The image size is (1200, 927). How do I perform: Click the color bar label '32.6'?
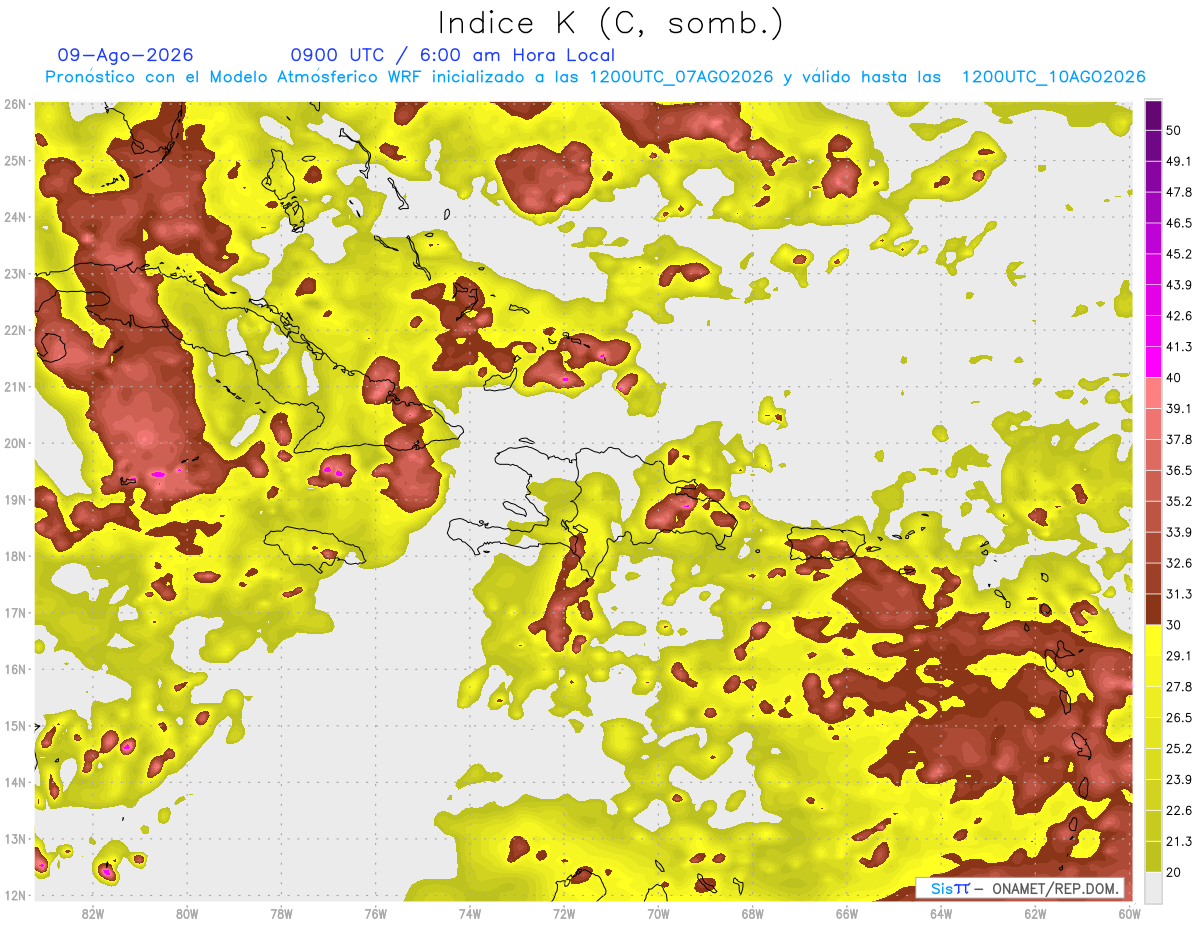click(1178, 563)
